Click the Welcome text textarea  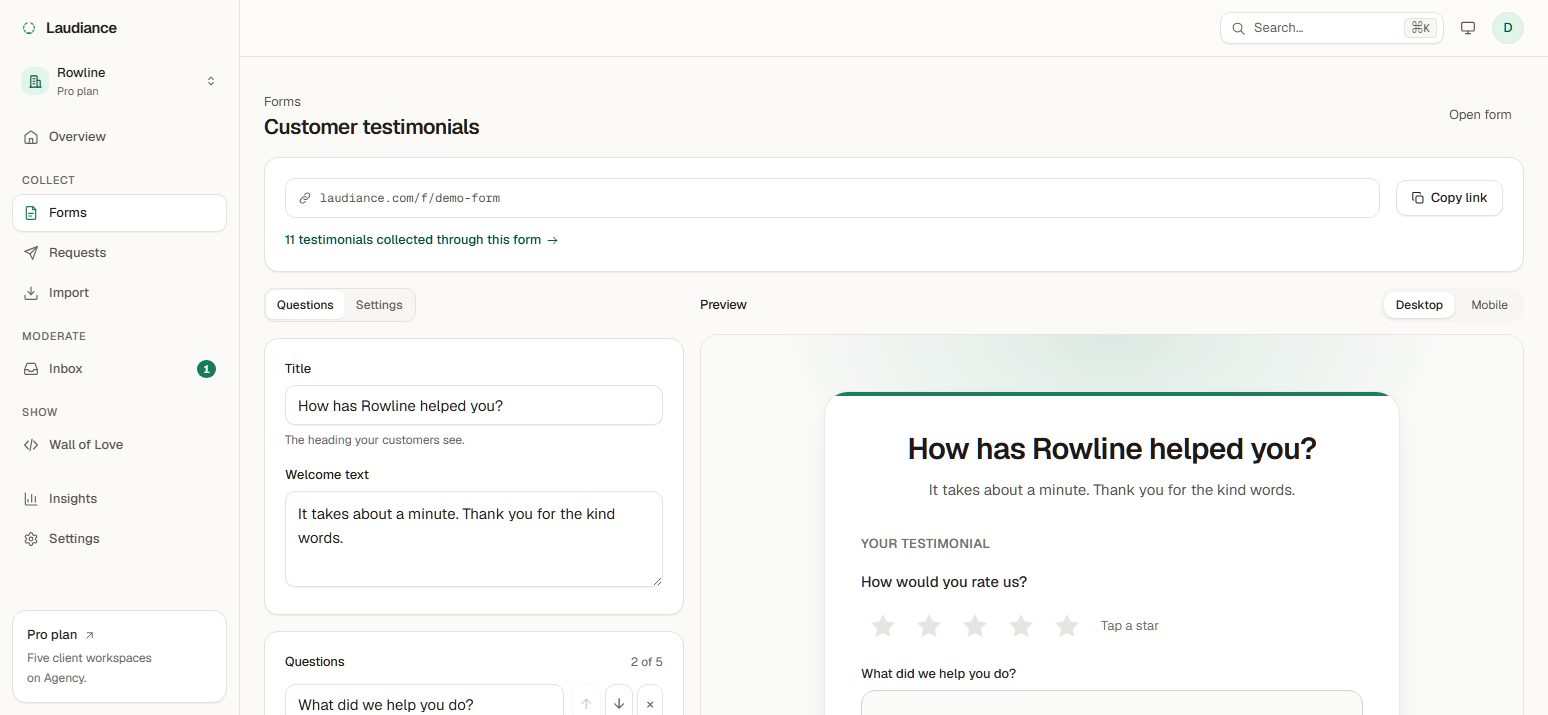click(474, 539)
